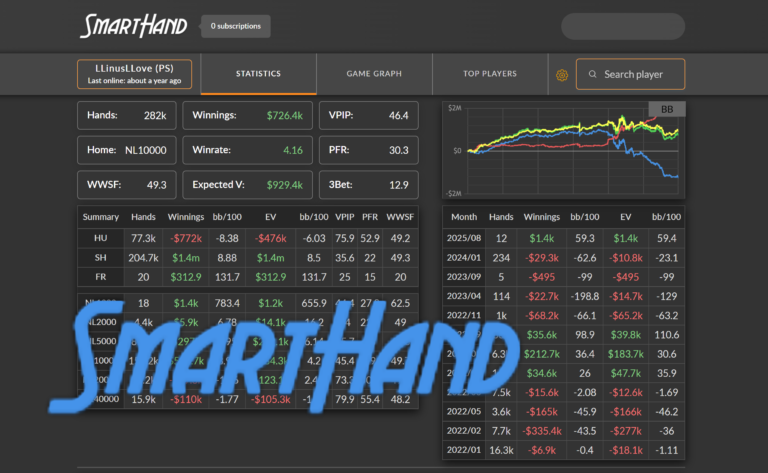This screenshot has width=768, height=473.
Task: Open the gear settings icon
Action: pos(562,75)
